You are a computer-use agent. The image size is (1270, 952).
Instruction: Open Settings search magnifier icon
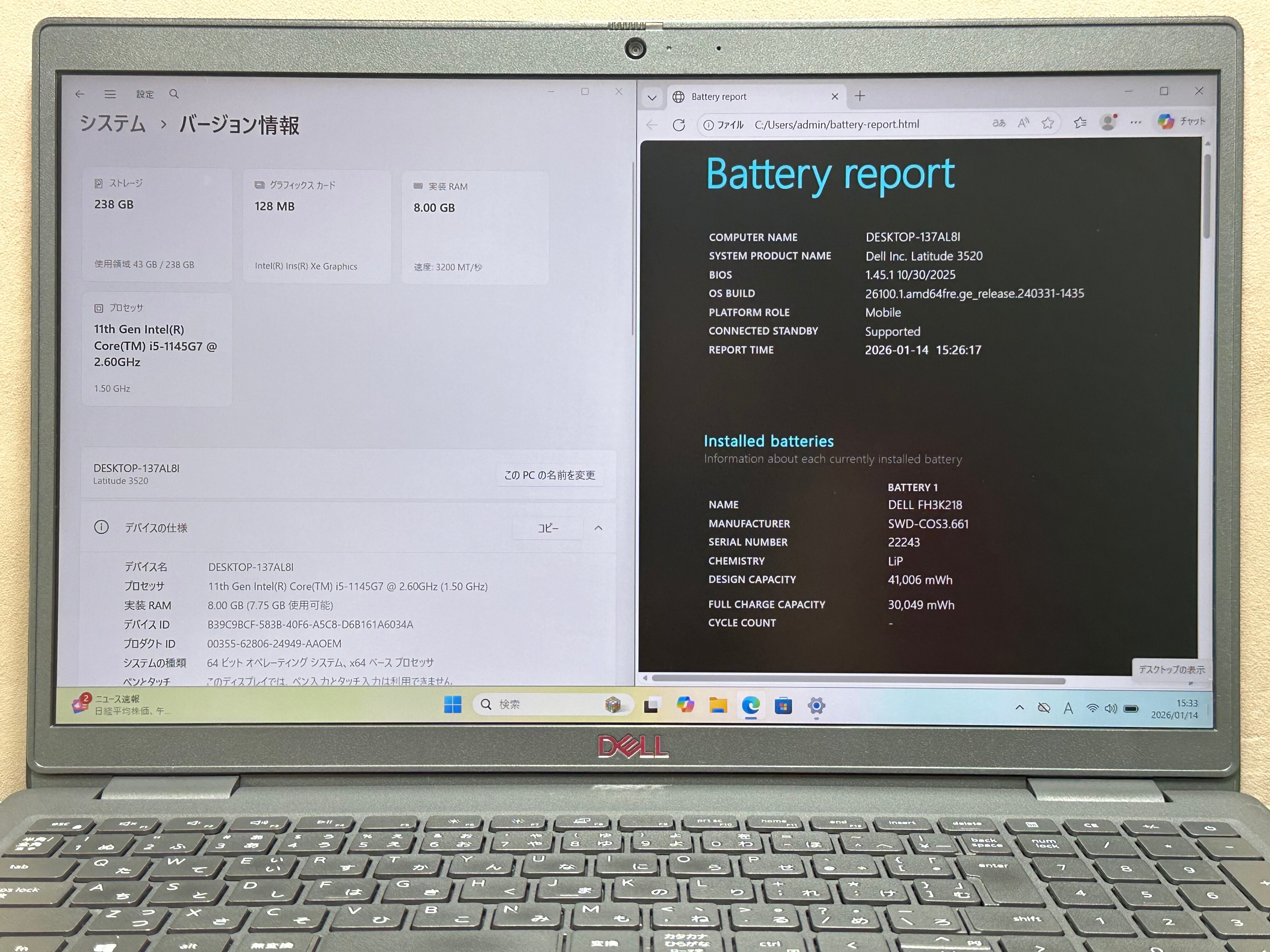pos(174,94)
